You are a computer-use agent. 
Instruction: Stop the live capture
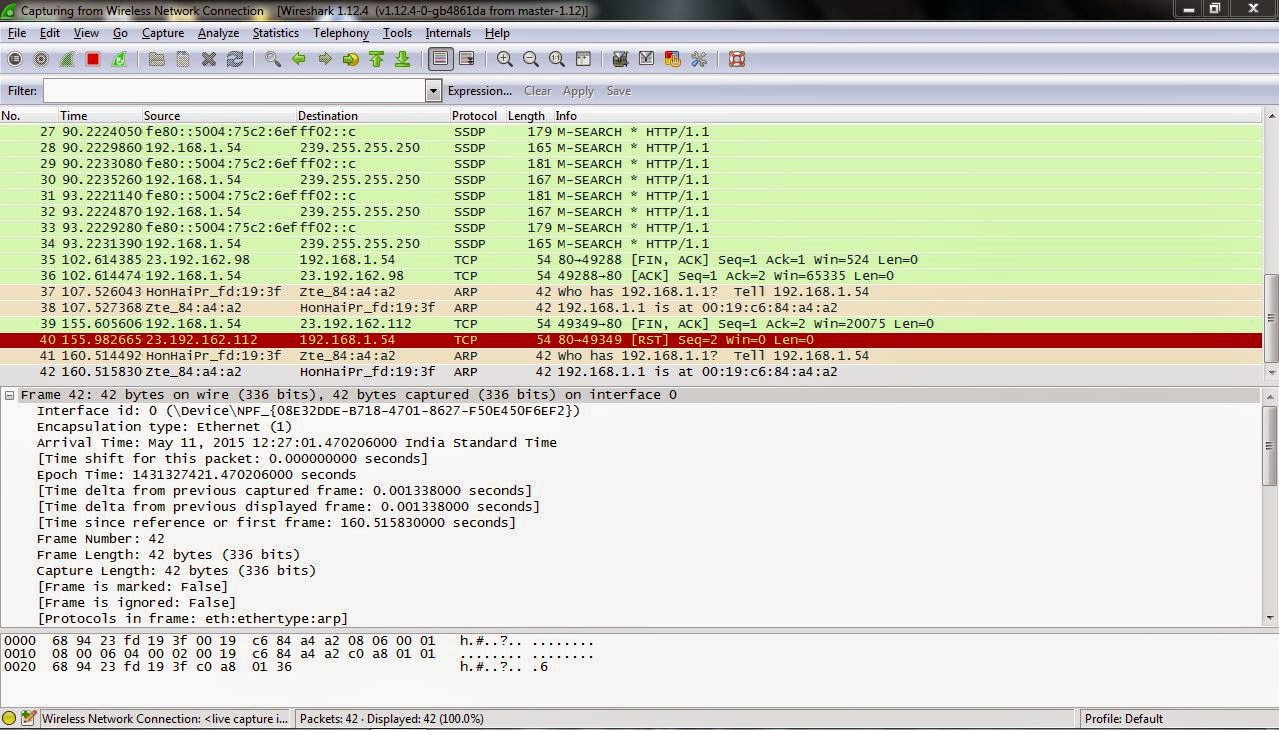point(93,59)
